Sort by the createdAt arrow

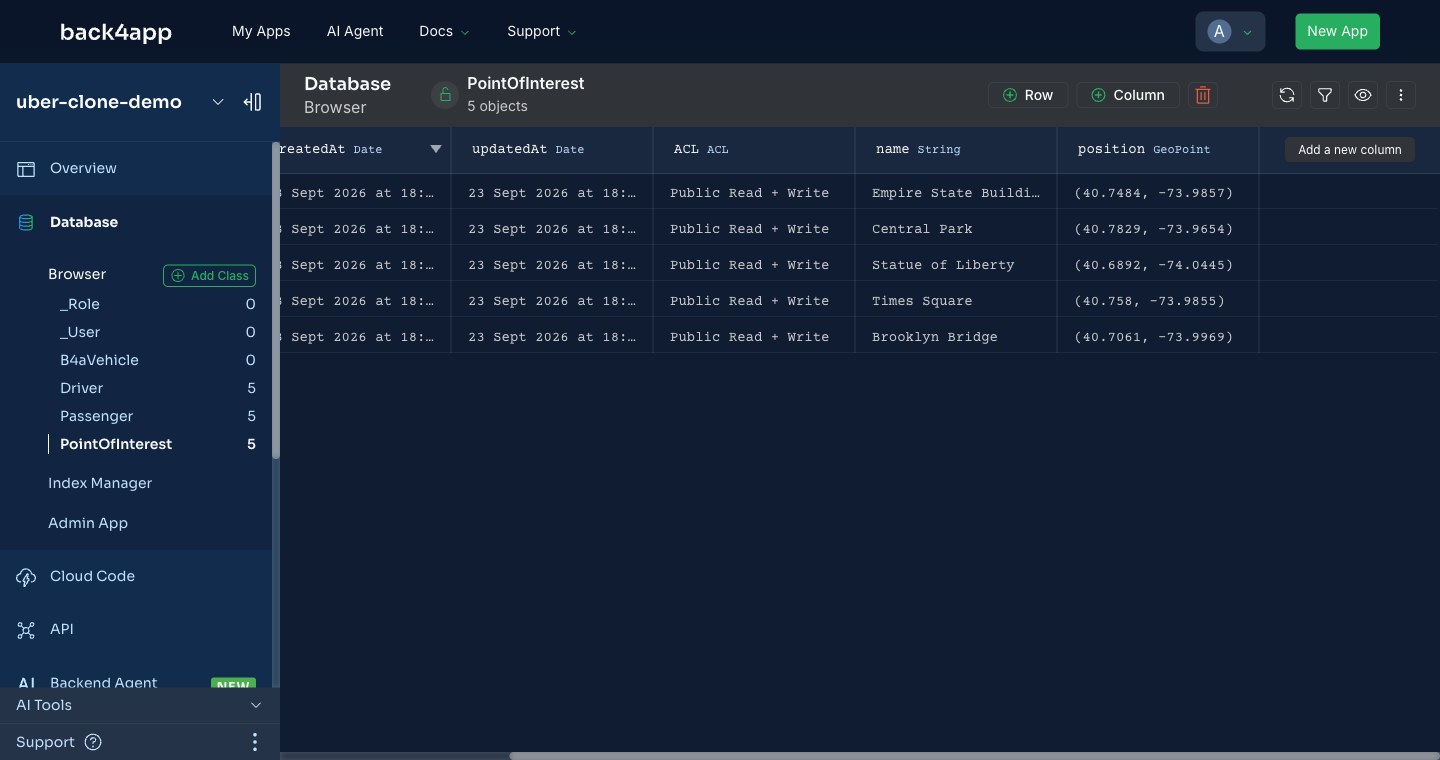[436, 149]
